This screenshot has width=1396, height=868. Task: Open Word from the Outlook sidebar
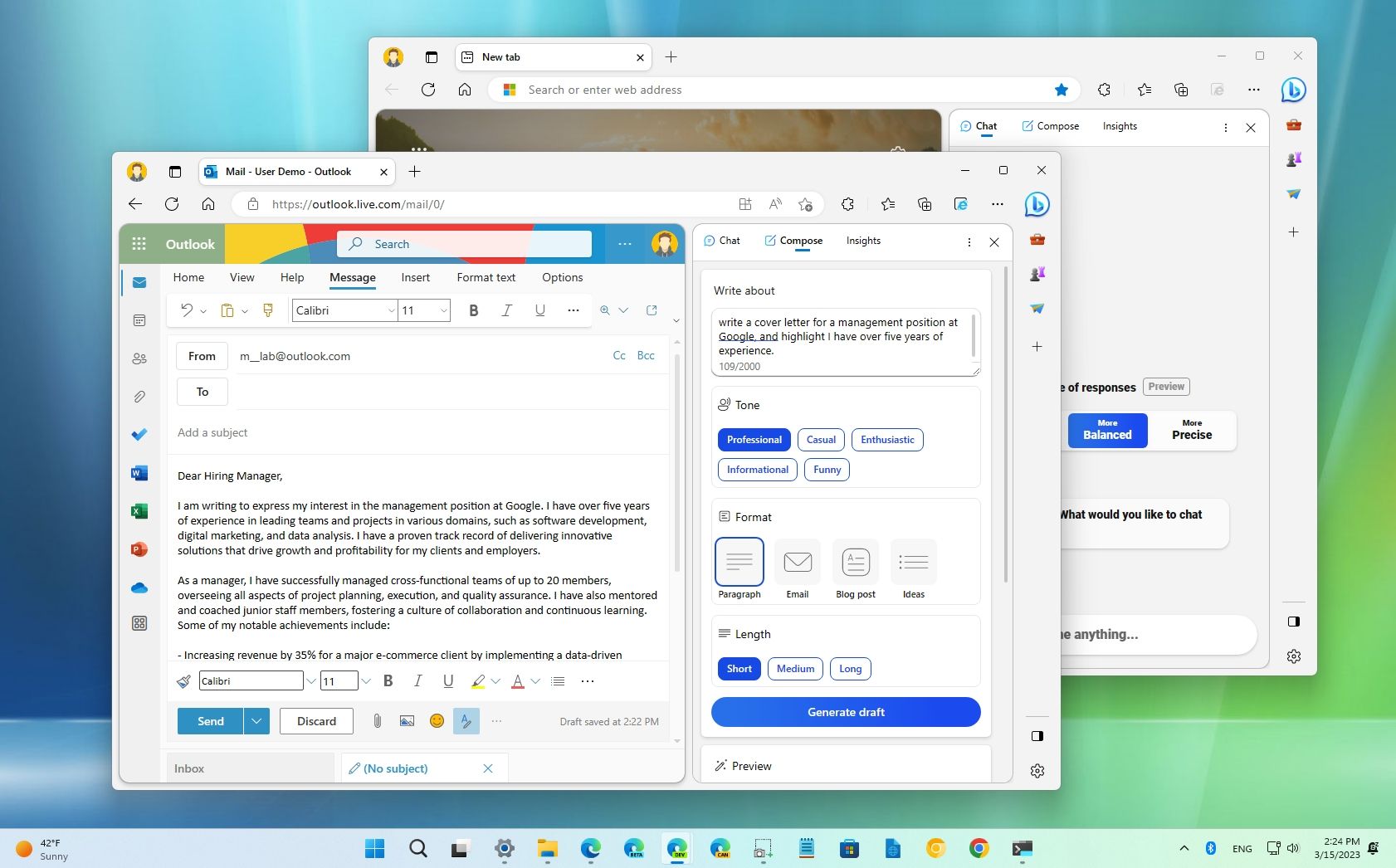(x=139, y=473)
